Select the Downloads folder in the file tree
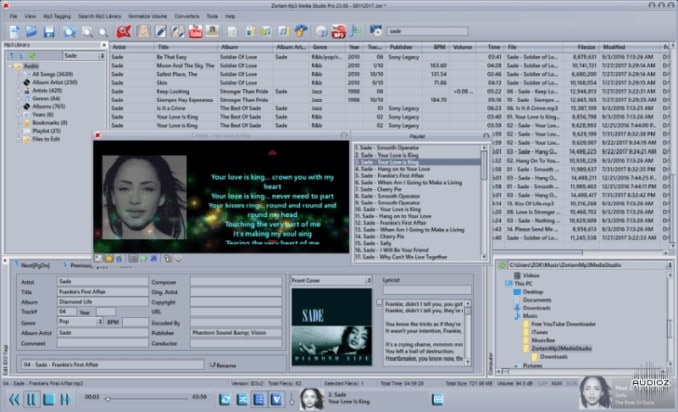The image size is (678, 412). coord(536,309)
